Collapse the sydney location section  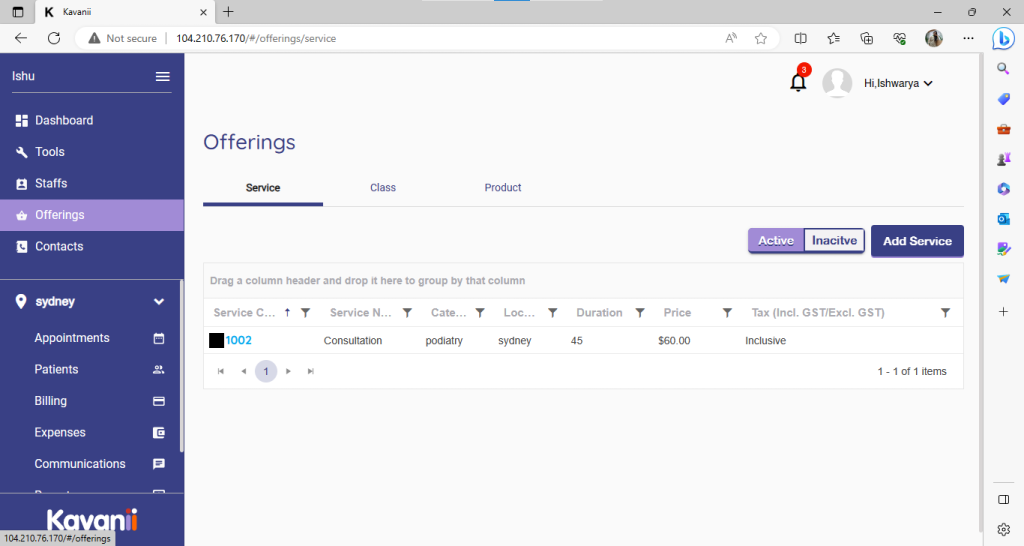point(158,301)
